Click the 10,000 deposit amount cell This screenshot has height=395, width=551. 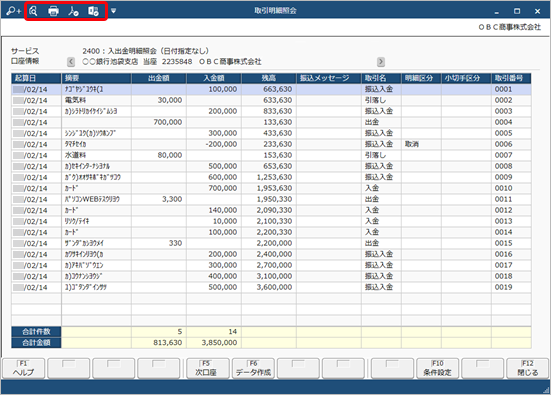[x=214, y=221]
